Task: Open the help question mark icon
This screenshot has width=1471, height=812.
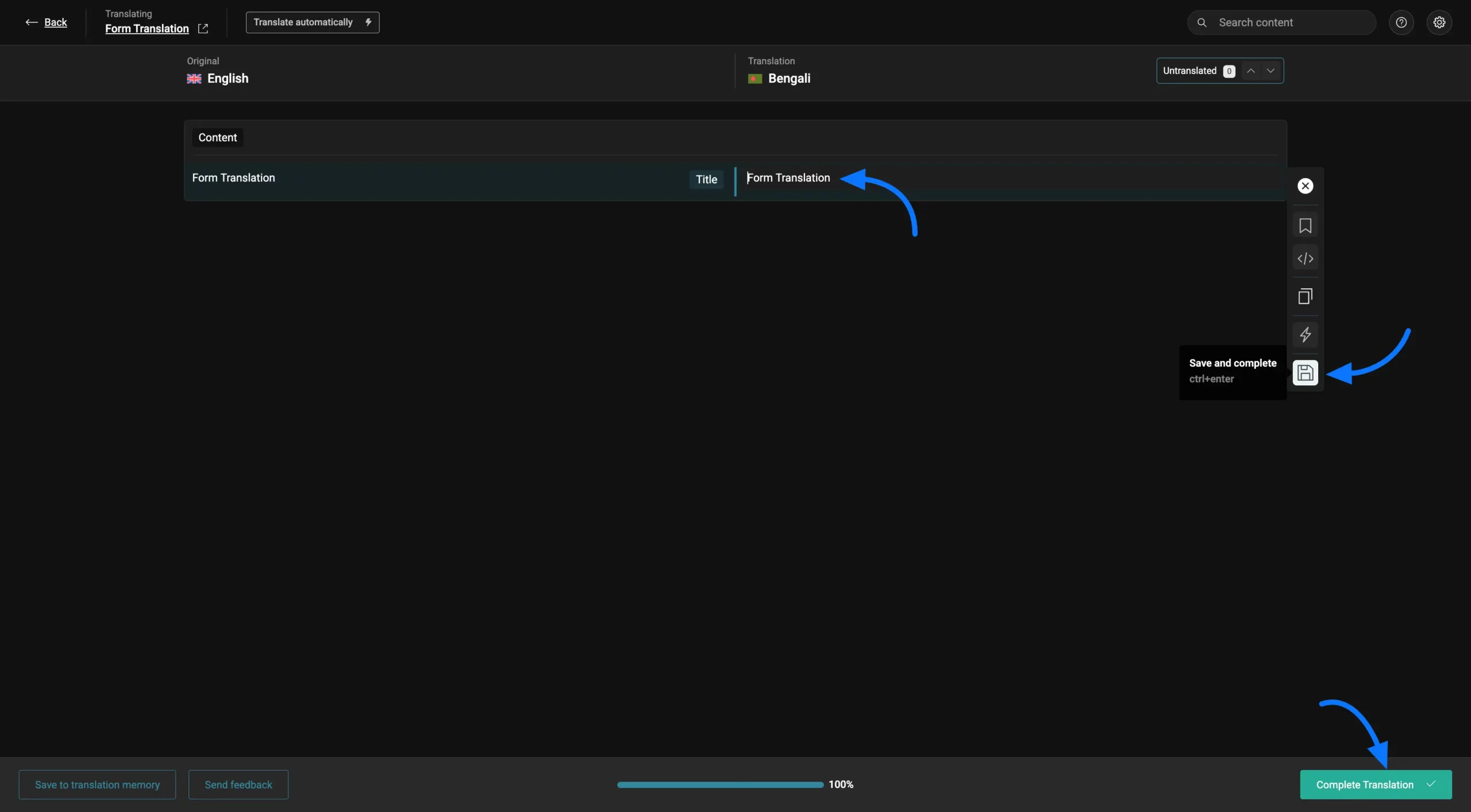Action: click(x=1401, y=22)
